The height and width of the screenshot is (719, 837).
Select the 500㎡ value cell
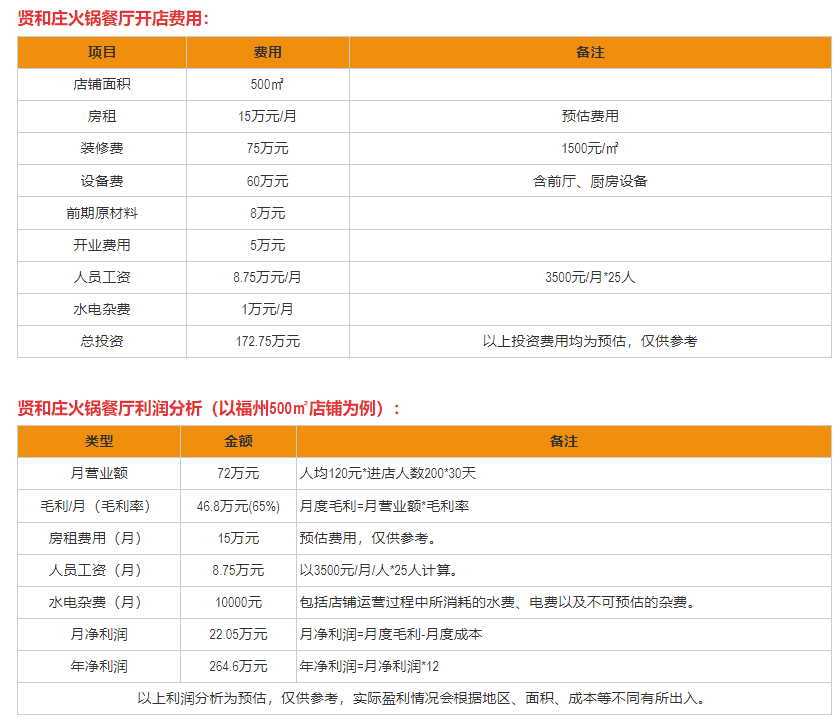267,84
